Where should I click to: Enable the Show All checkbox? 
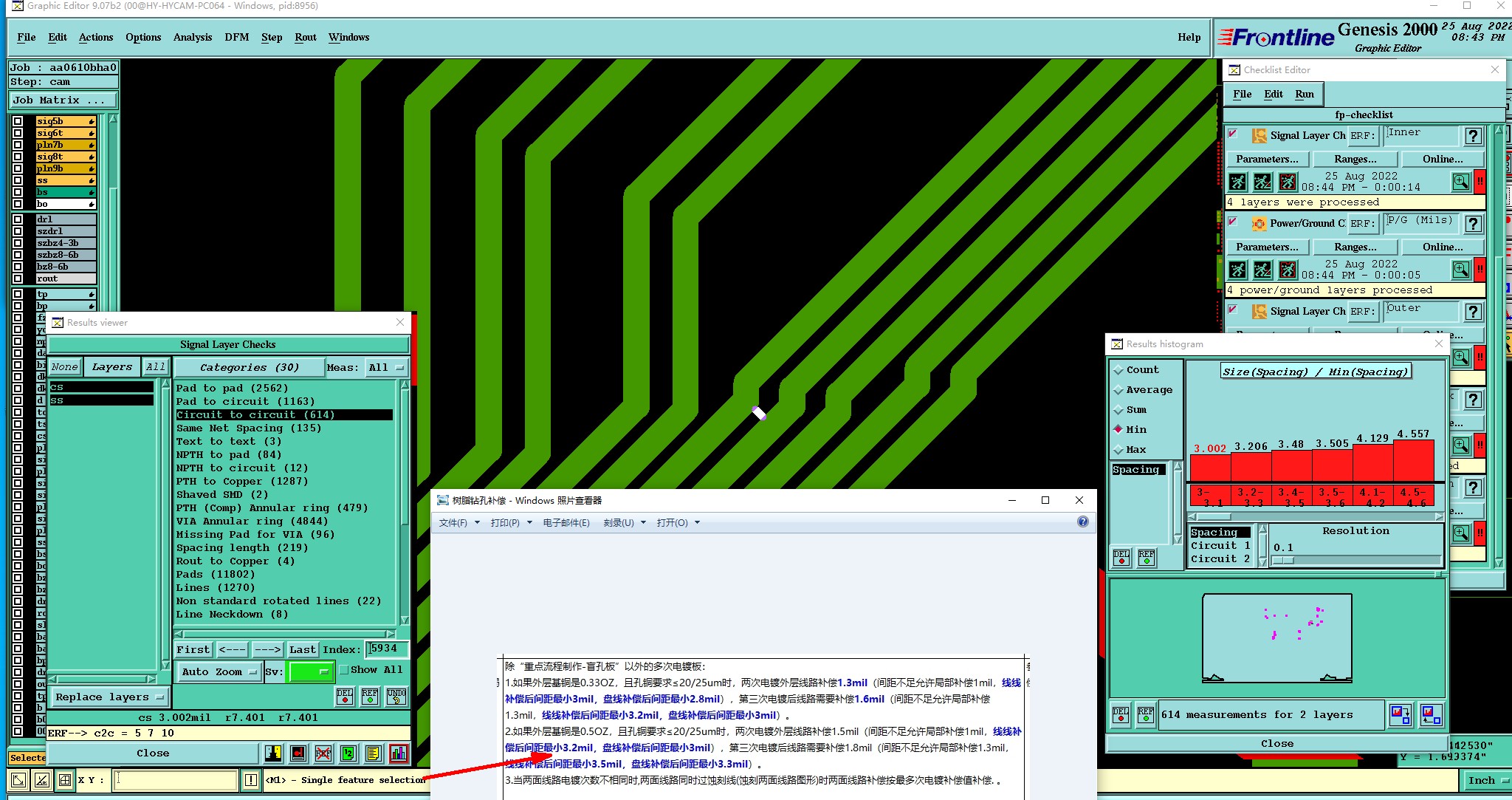[344, 670]
